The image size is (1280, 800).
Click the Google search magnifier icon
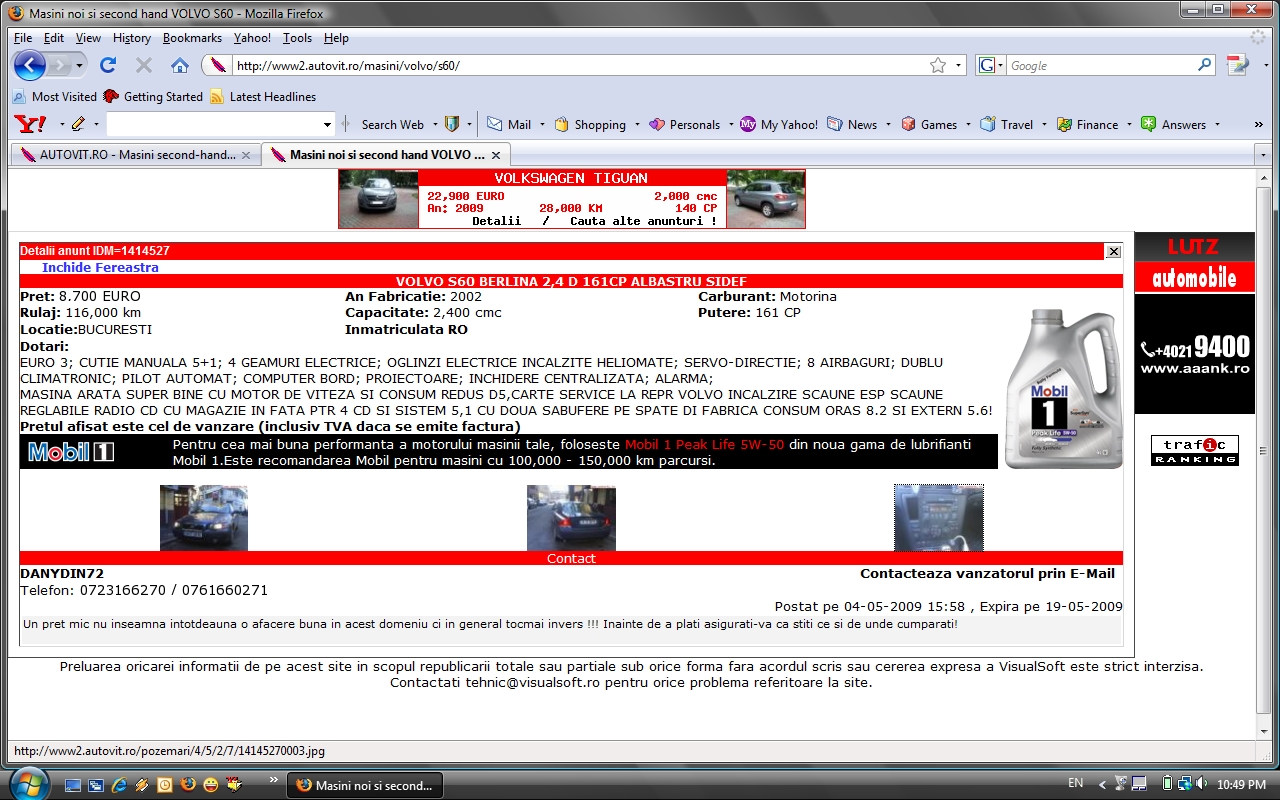(1205, 65)
